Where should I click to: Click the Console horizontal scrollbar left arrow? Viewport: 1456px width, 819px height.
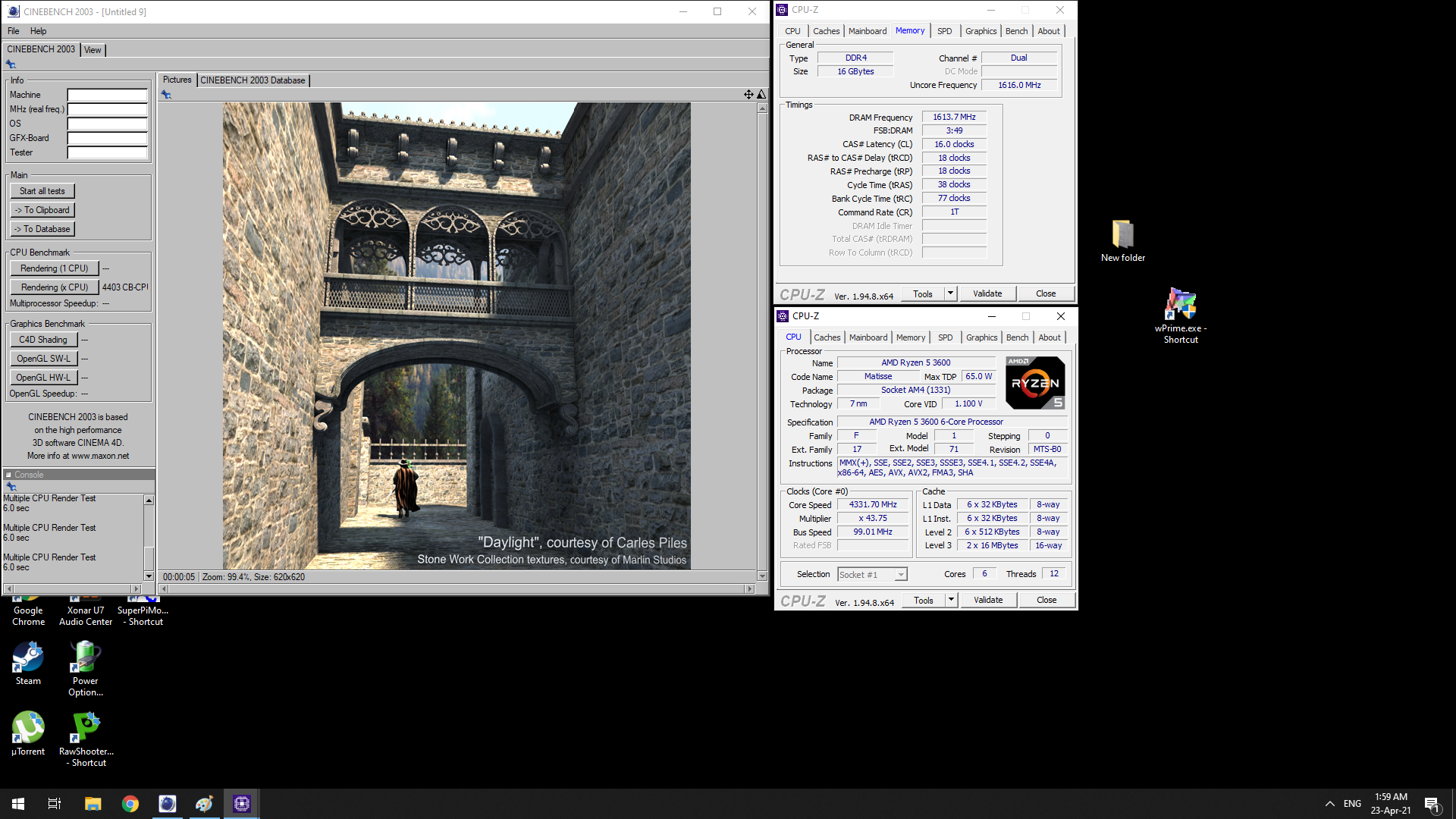pyautogui.click(x=8, y=588)
